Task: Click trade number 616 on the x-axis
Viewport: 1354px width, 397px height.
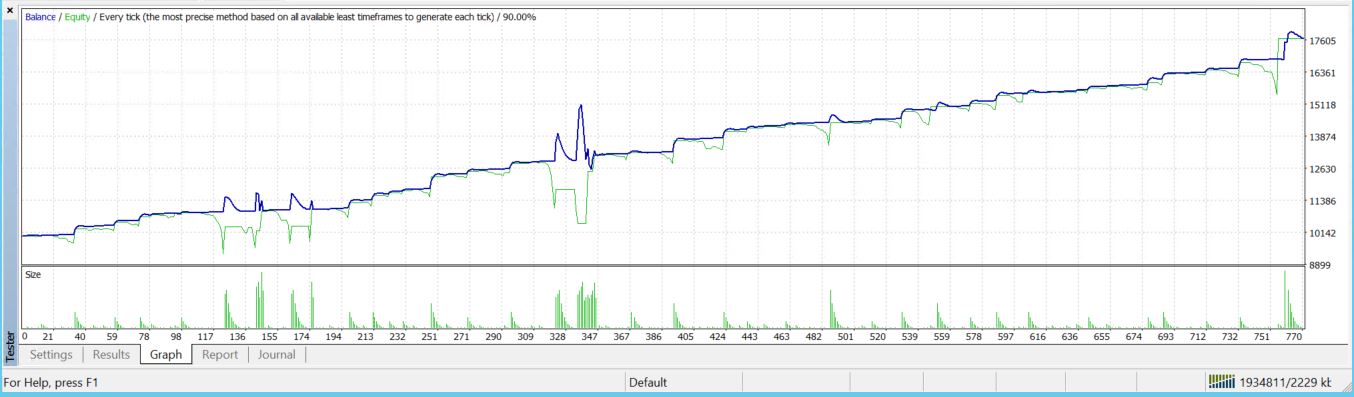Action: click(x=1037, y=337)
